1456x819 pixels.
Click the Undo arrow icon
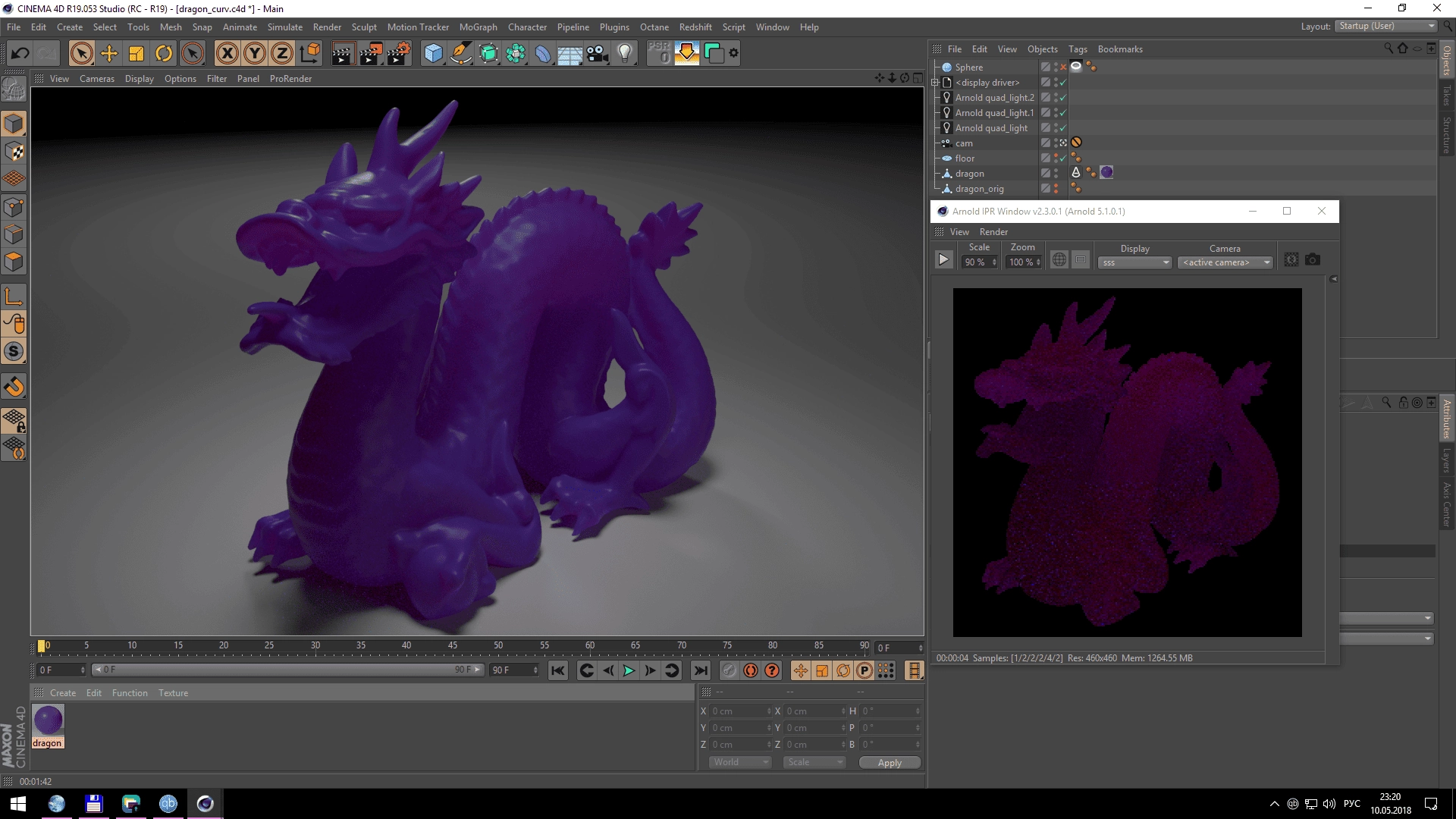[x=20, y=53]
